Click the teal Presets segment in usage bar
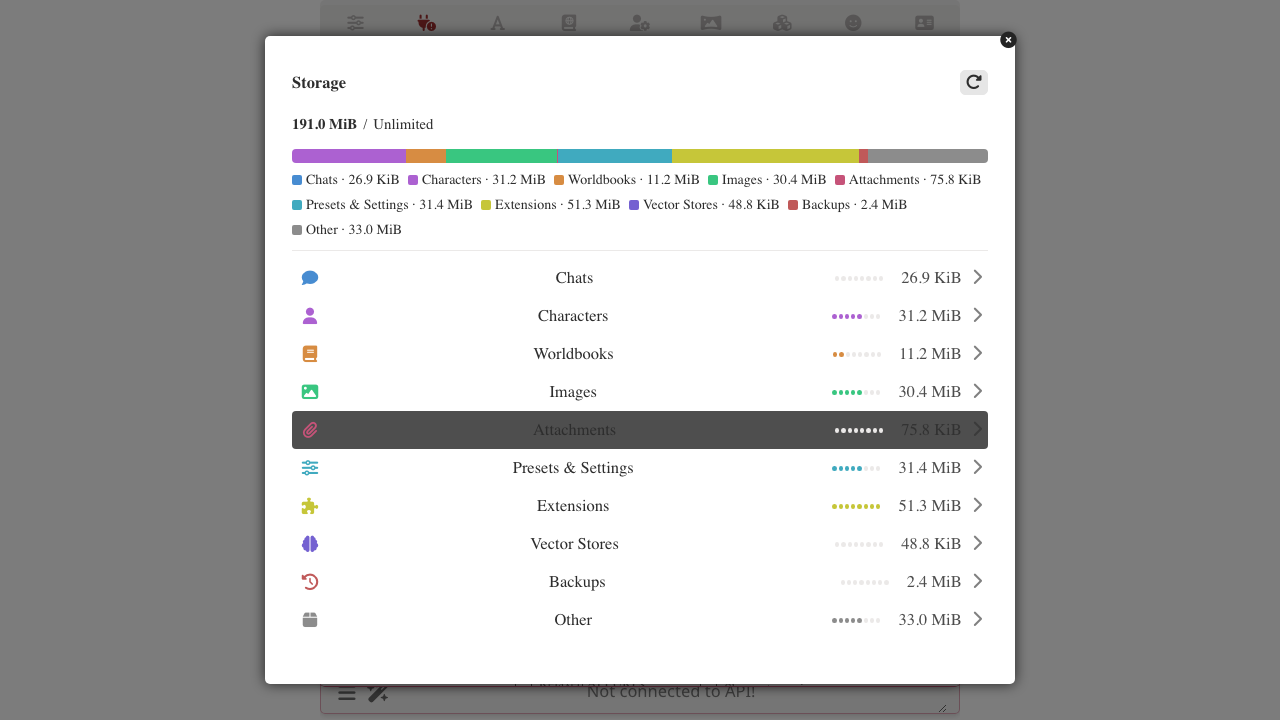This screenshot has width=1280, height=720. coord(614,156)
